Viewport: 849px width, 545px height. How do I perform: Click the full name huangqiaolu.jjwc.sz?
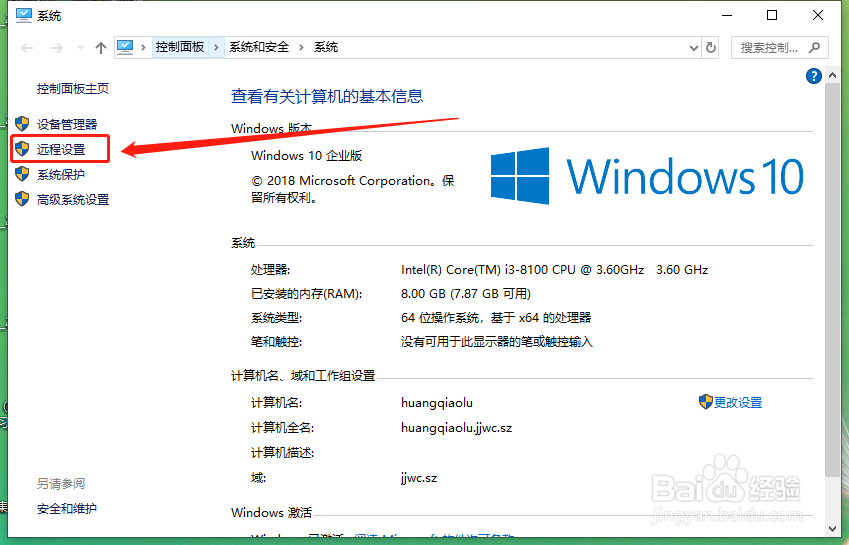point(456,428)
